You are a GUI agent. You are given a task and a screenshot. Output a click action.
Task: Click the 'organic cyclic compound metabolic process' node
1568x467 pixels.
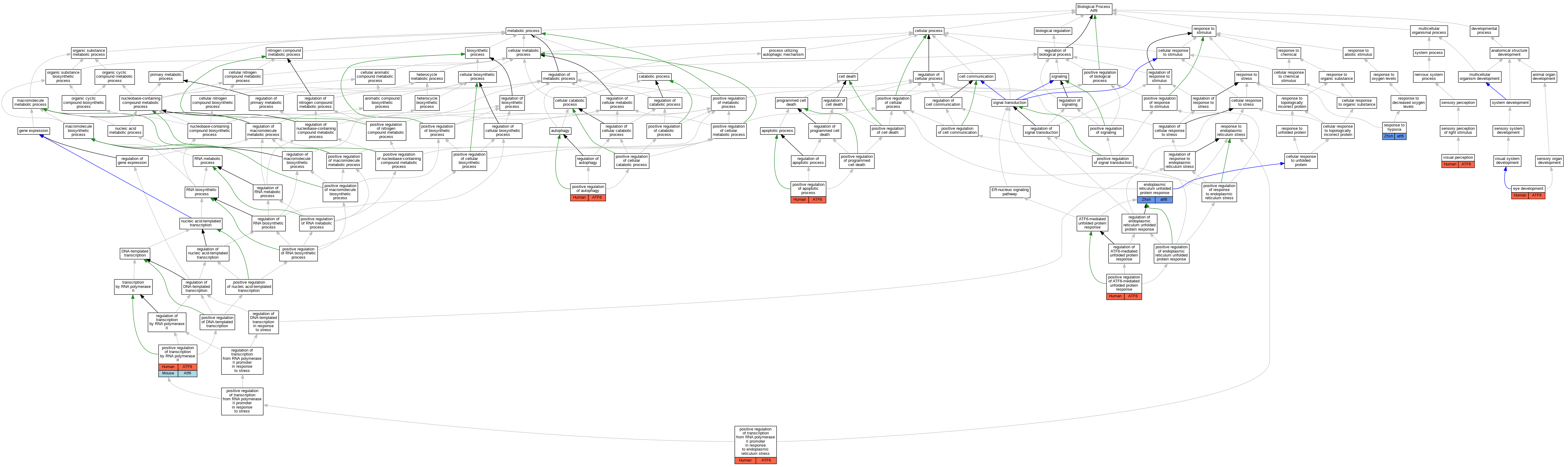(x=114, y=77)
